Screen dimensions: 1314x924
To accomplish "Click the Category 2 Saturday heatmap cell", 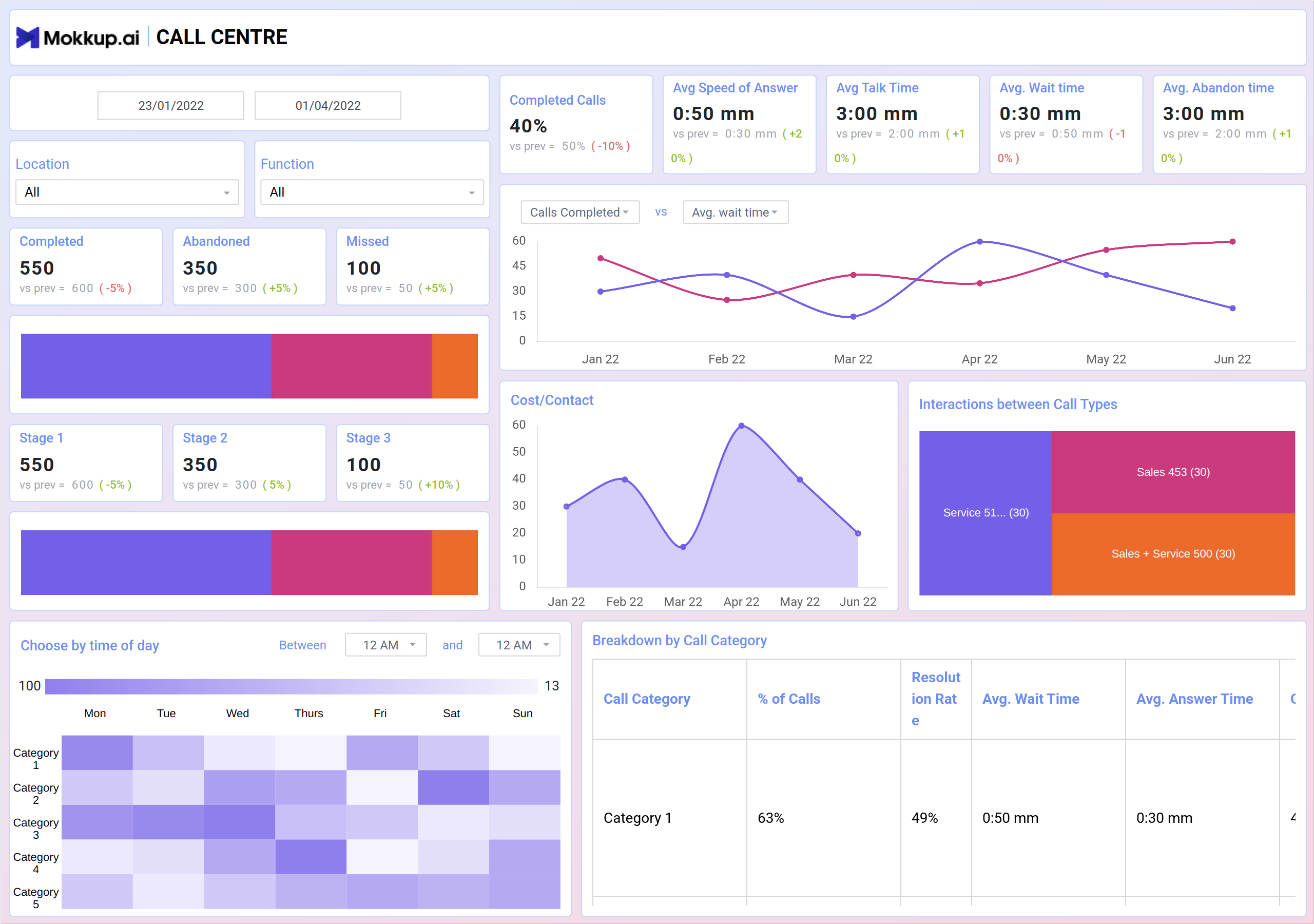I will [x=453, y=787].
